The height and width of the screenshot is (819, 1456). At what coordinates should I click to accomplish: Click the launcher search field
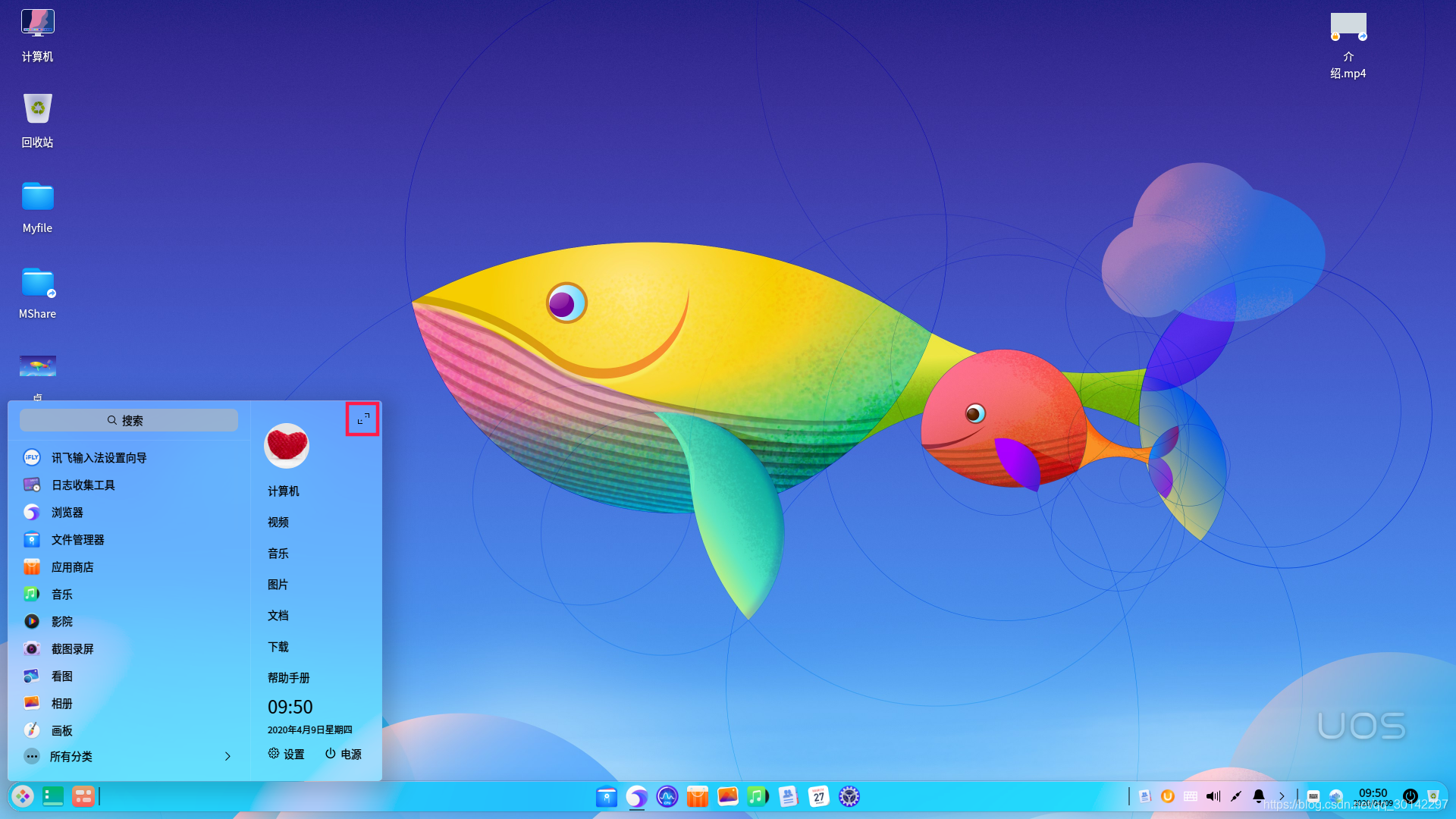(128, 420)
